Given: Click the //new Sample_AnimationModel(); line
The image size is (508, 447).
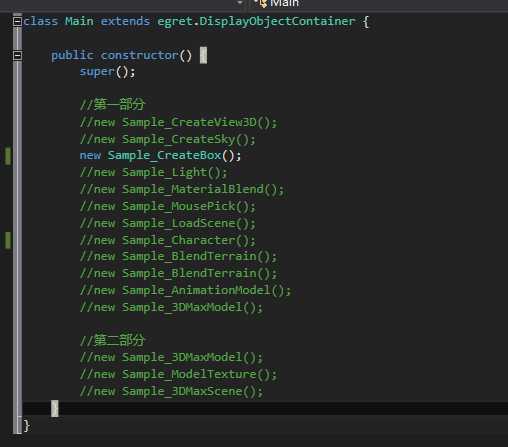Looking at the screenshot, I should pos(186,291).
